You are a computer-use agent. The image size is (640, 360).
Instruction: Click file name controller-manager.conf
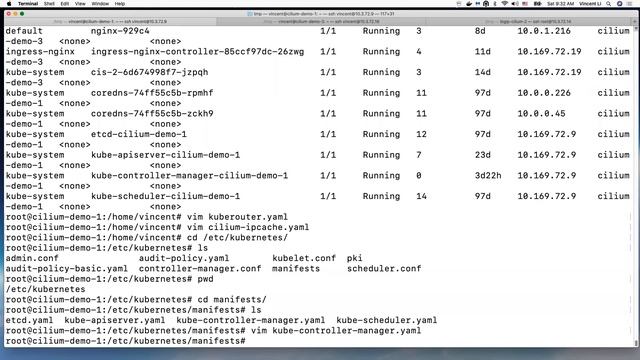[x=200, y=269]
